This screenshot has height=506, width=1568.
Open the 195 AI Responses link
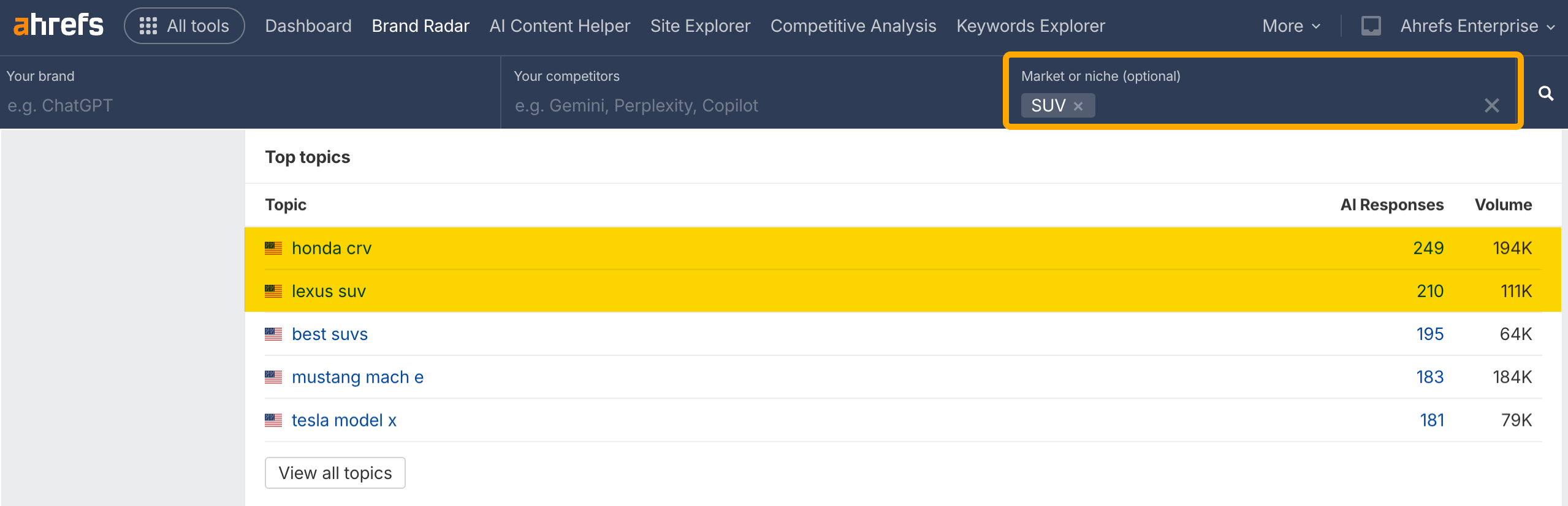point(1429,334)
